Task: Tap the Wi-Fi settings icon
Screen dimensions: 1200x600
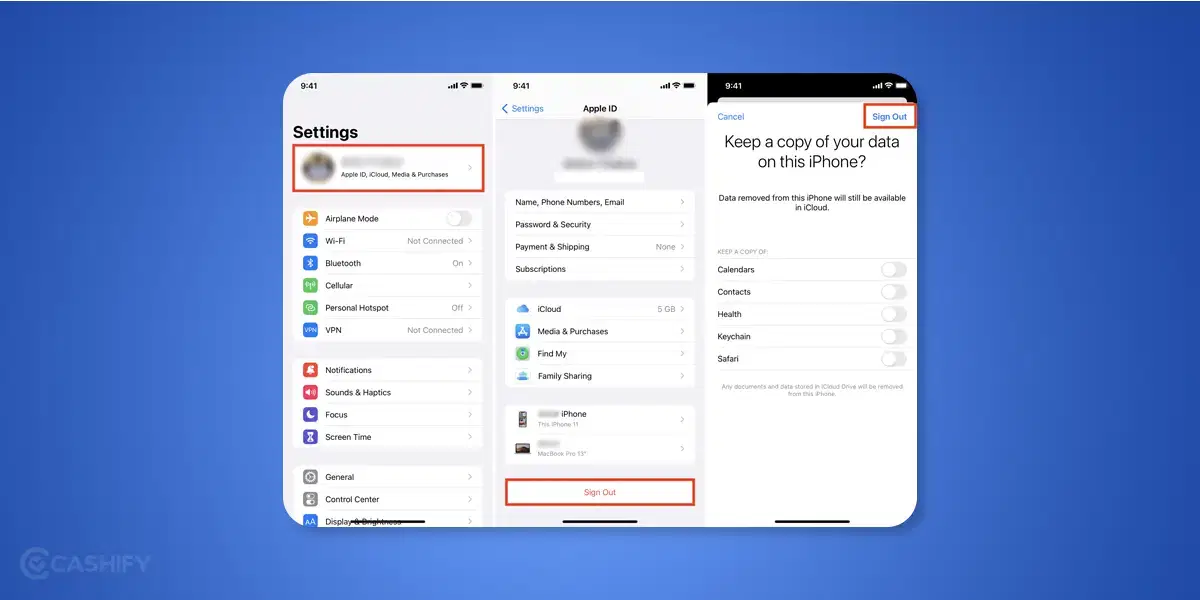Action: (x=310, y=241)
